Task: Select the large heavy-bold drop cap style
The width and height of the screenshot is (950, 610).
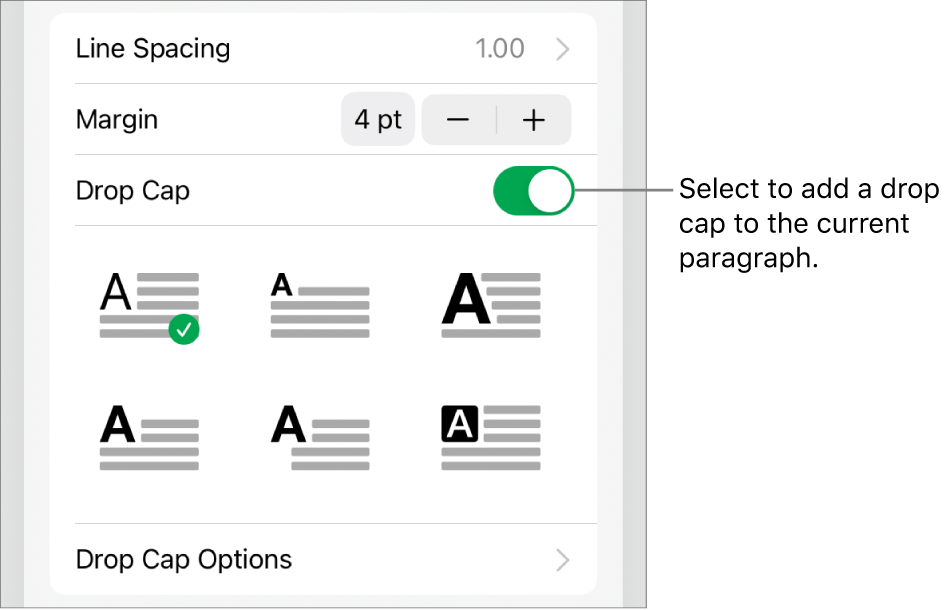Action: tap(491, 305)
